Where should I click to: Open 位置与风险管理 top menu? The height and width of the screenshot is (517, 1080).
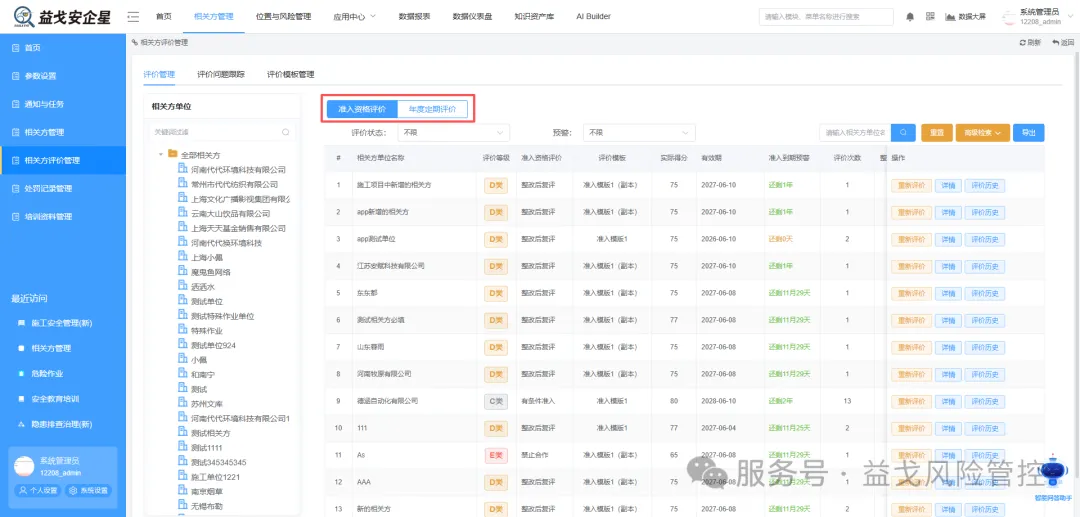click(x=283, y=17)
